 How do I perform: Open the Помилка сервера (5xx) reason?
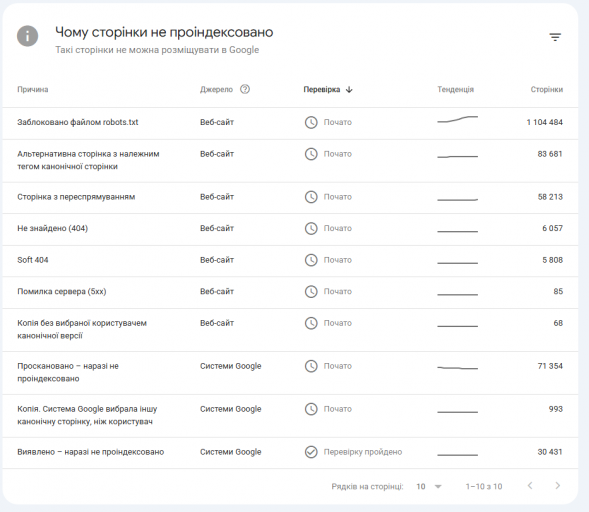(62, 291)
